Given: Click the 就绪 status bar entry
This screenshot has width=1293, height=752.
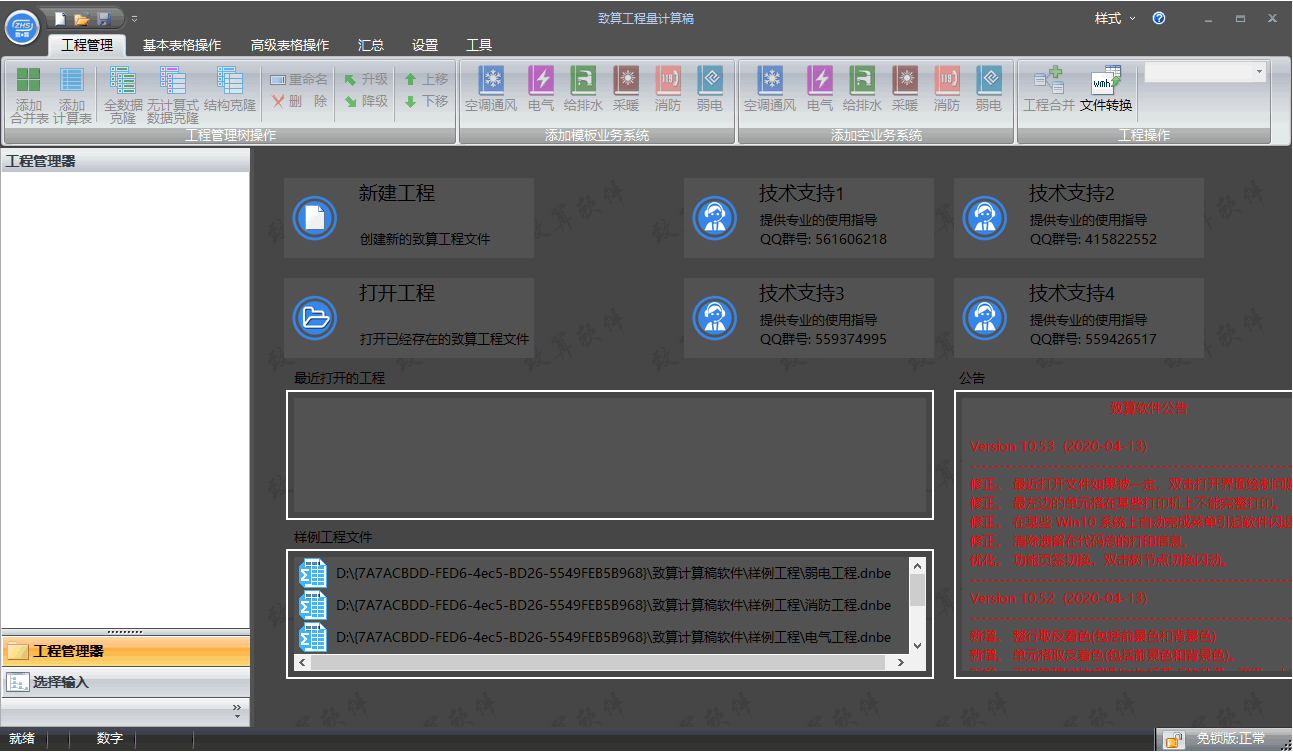Looking at the screenshot, I should coord(21,739).
